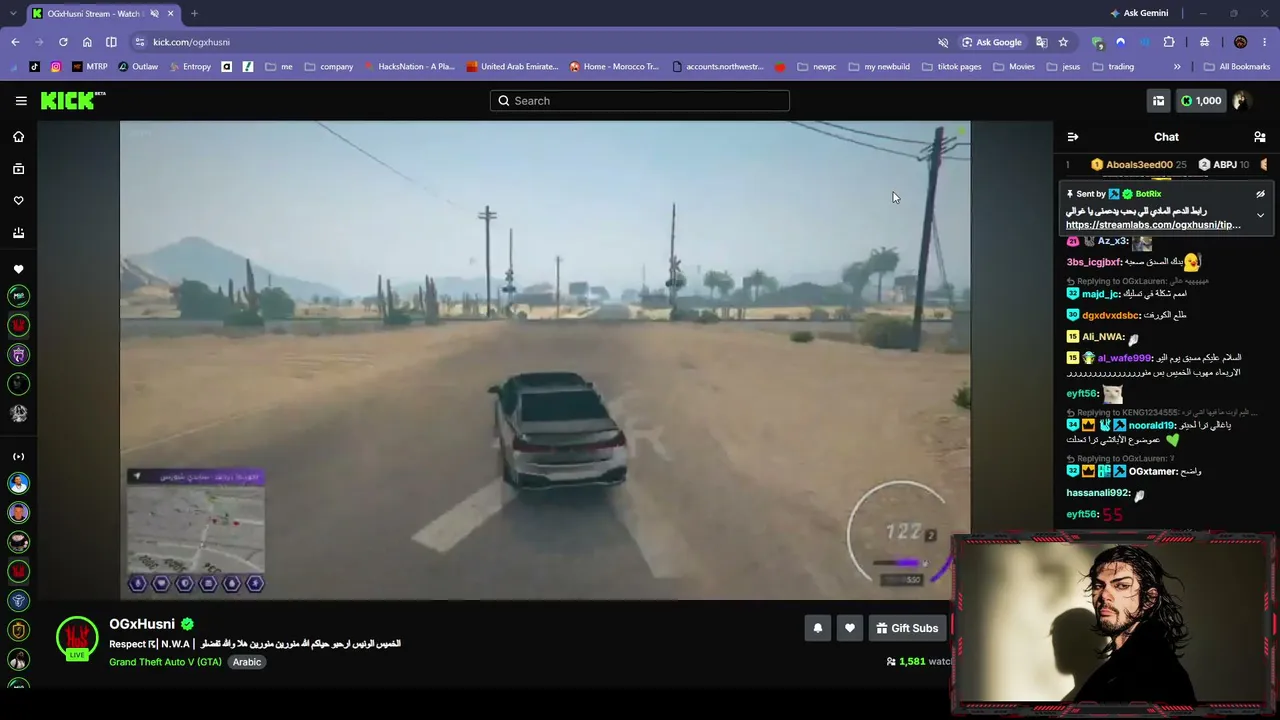Toggle notifications bell for OGxHusni

(x=818, y=628)
